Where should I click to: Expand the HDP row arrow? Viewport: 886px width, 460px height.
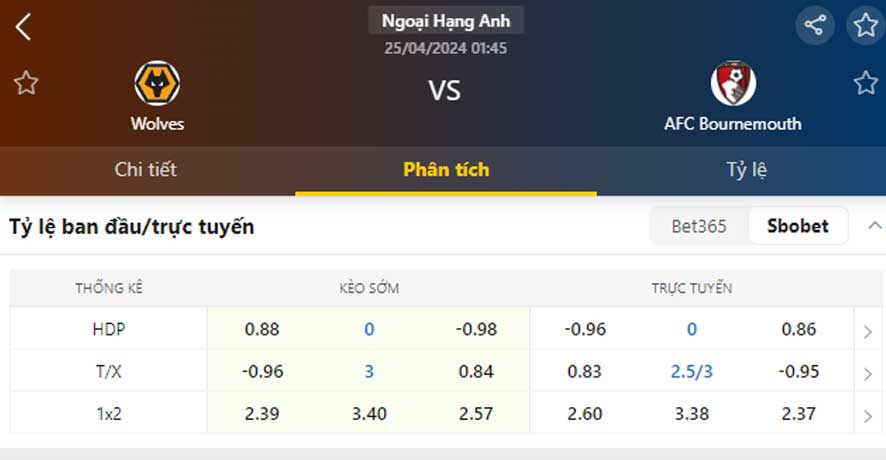(x=868, y=331)
